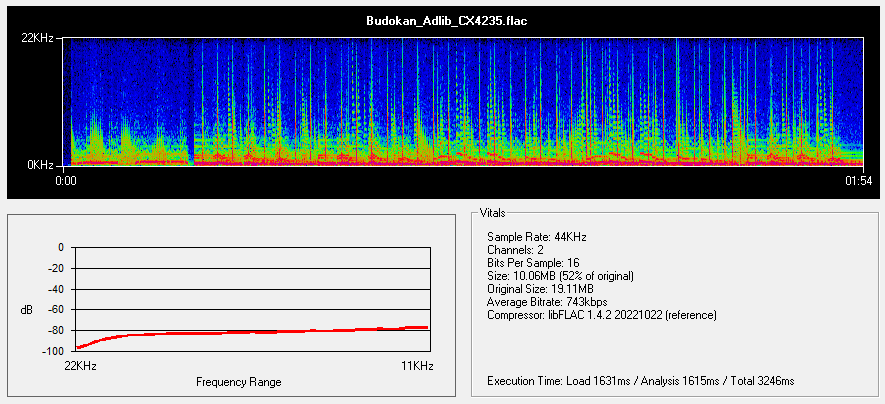This screenshot has width=885, height=404.
Task: Click the Budokan_Adlib_CX4235.flac file title
Action: pyautogui.click(x=442, y=19)
